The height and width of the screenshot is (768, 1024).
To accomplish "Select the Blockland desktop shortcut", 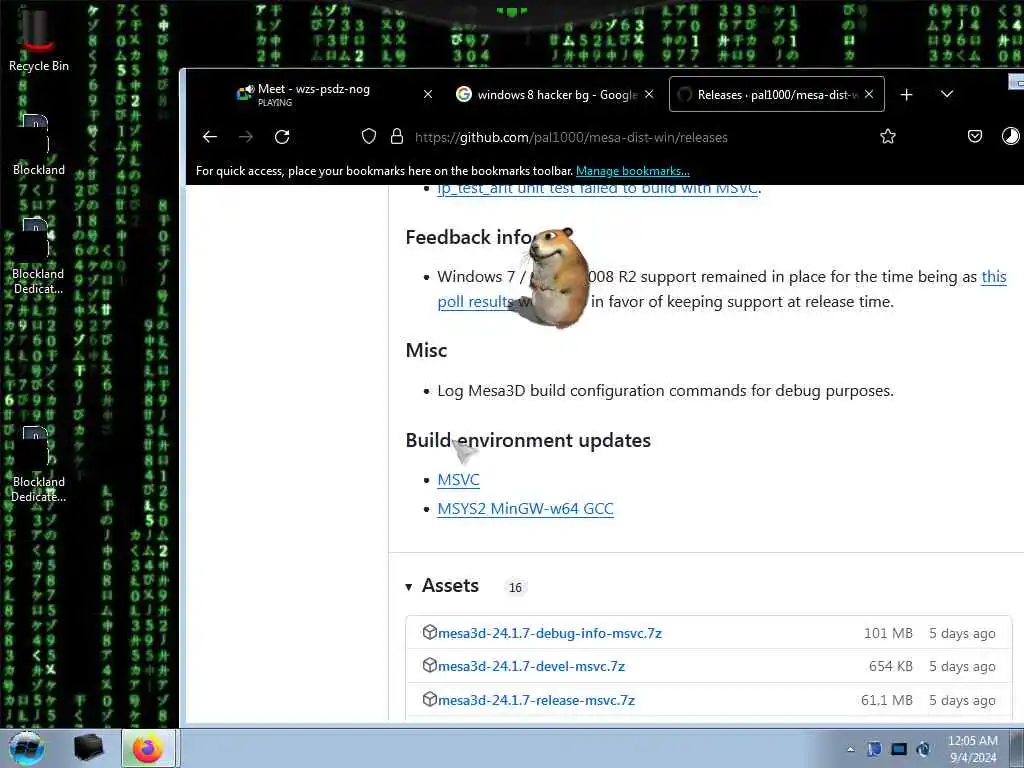I will click(38, 145).
